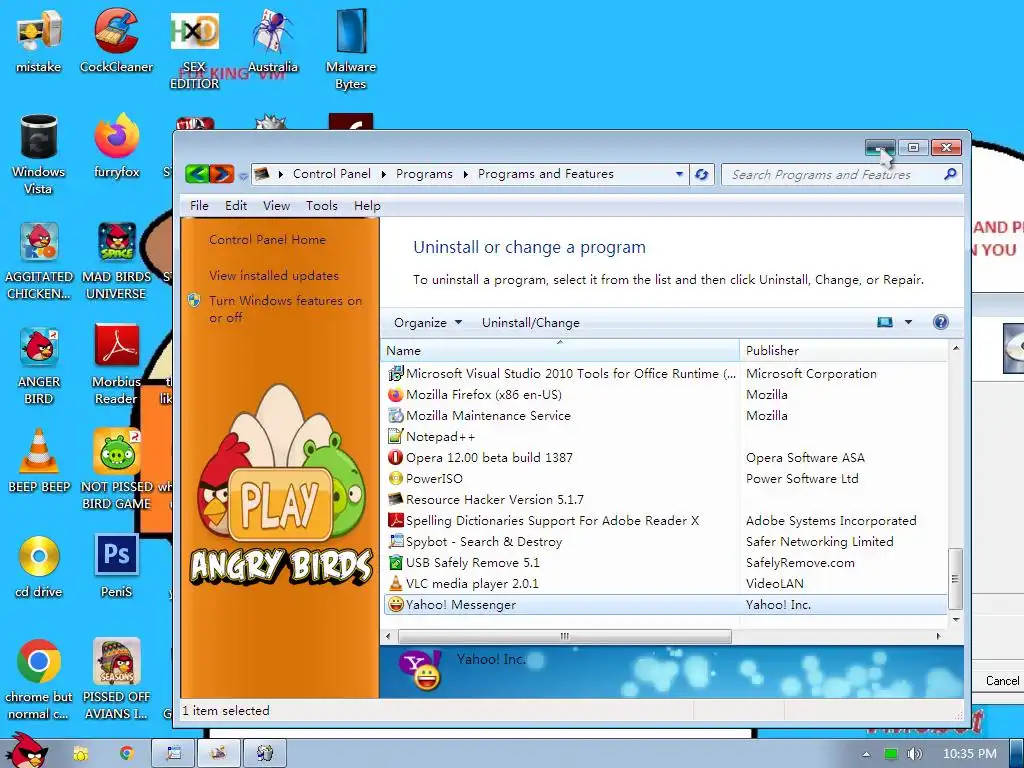The width and height of the screenshot is (1024, 768).
Task: Select the ANGER BIRD desktop icon
Action: point(39,366)
